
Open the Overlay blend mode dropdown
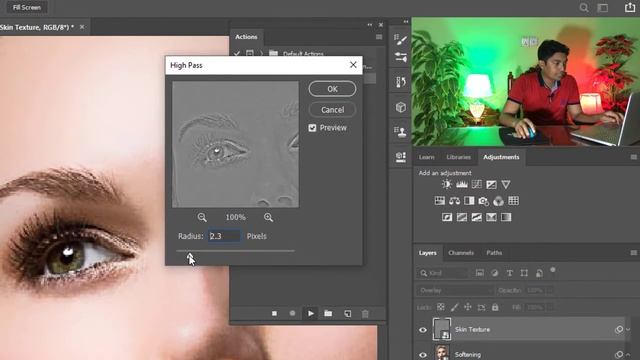click(455, 290)
